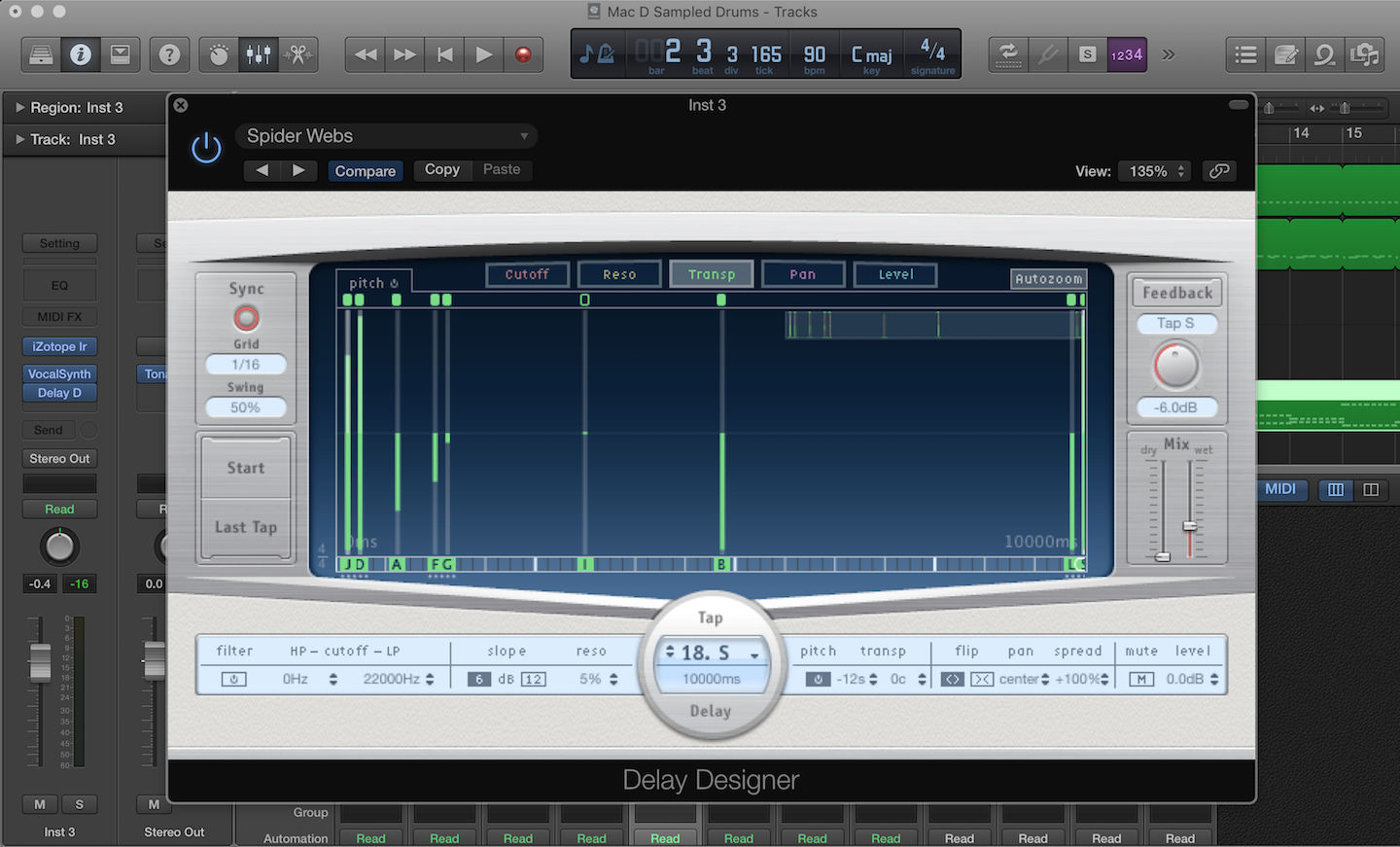Image resolution: width=1400 pixels, height=847 pixels.
Task: Select the Pan tap parameter tab
Action: coord(803,274)
